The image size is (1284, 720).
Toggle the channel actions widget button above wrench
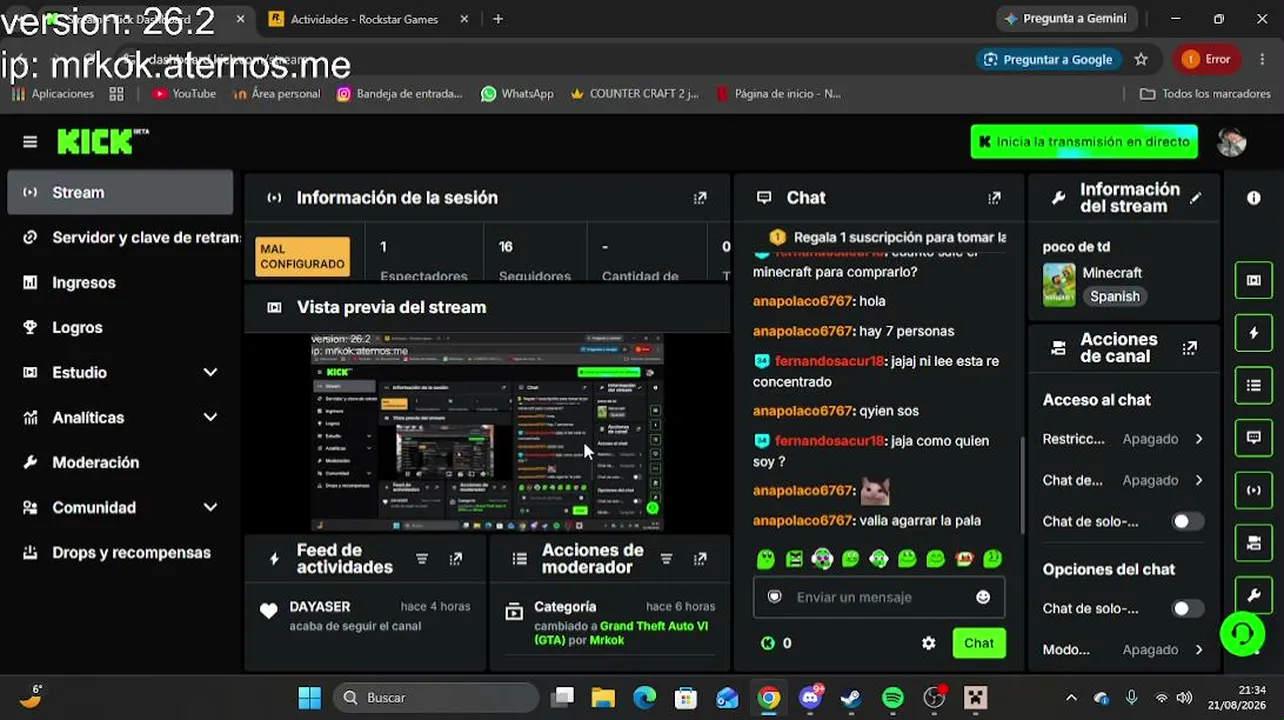tap(1253, 542)
